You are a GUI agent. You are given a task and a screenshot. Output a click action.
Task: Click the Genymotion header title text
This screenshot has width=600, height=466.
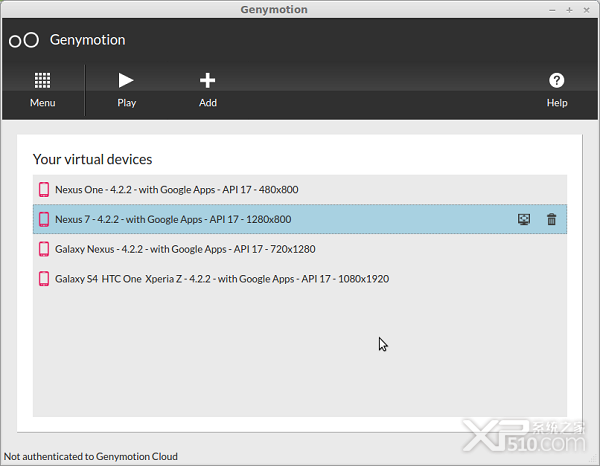pyautogui.click(x=87, y=40)
